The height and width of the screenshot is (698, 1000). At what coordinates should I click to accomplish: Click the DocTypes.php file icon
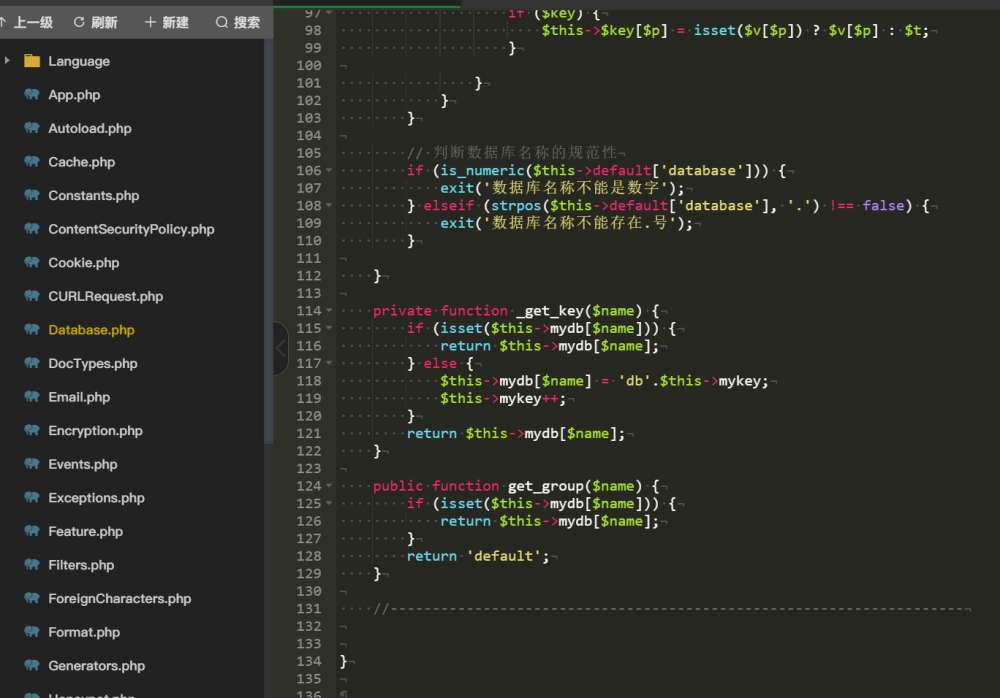click(x=32, y=363)
